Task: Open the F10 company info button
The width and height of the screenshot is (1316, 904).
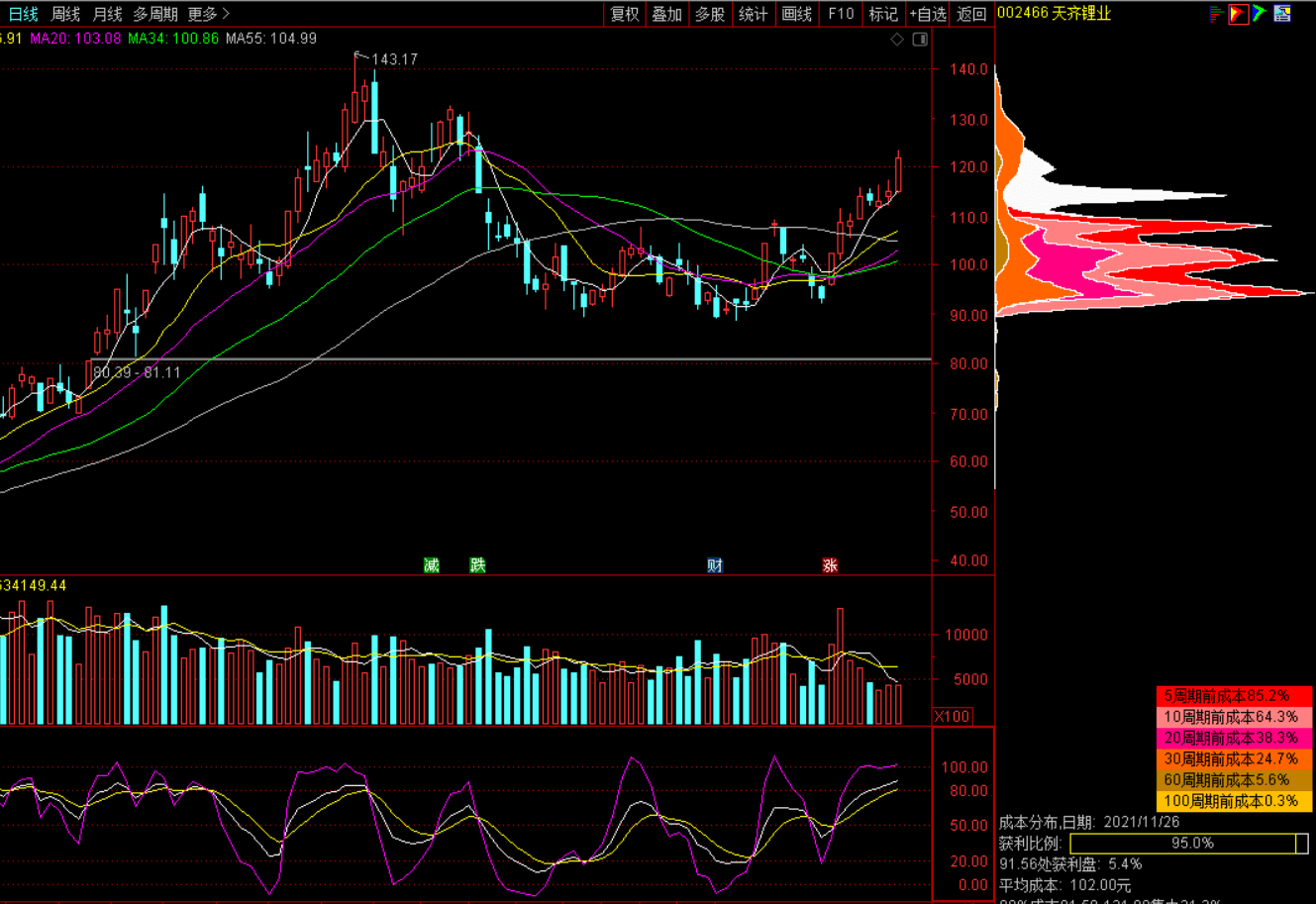Action: [x=841, y=14]
